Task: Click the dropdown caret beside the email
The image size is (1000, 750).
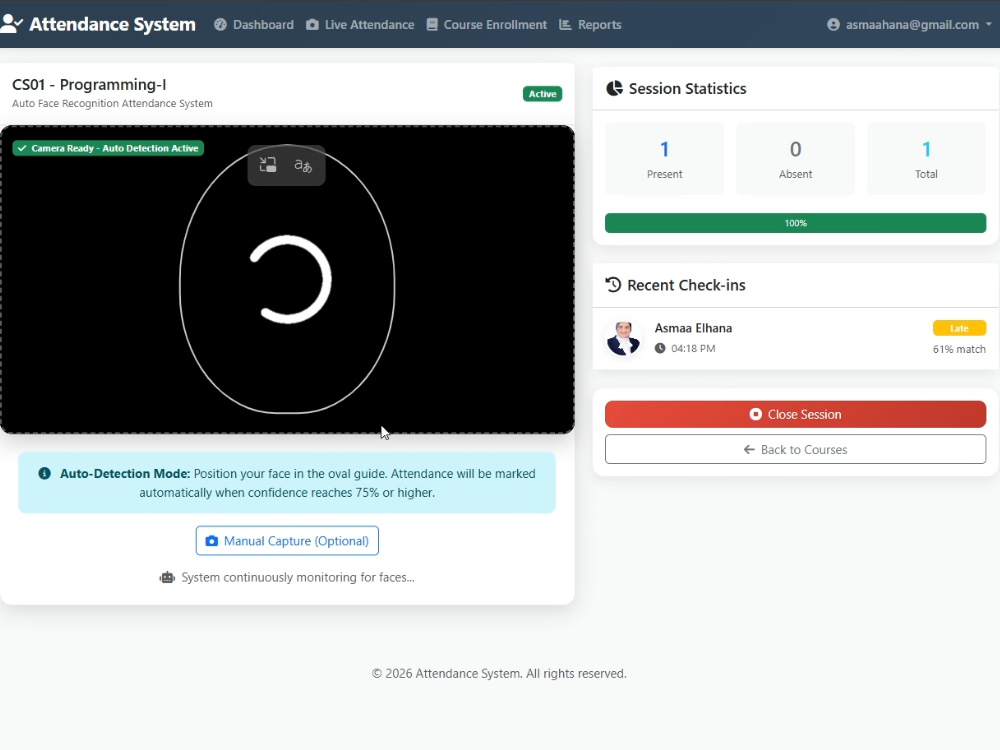Action: pos(989,24)
